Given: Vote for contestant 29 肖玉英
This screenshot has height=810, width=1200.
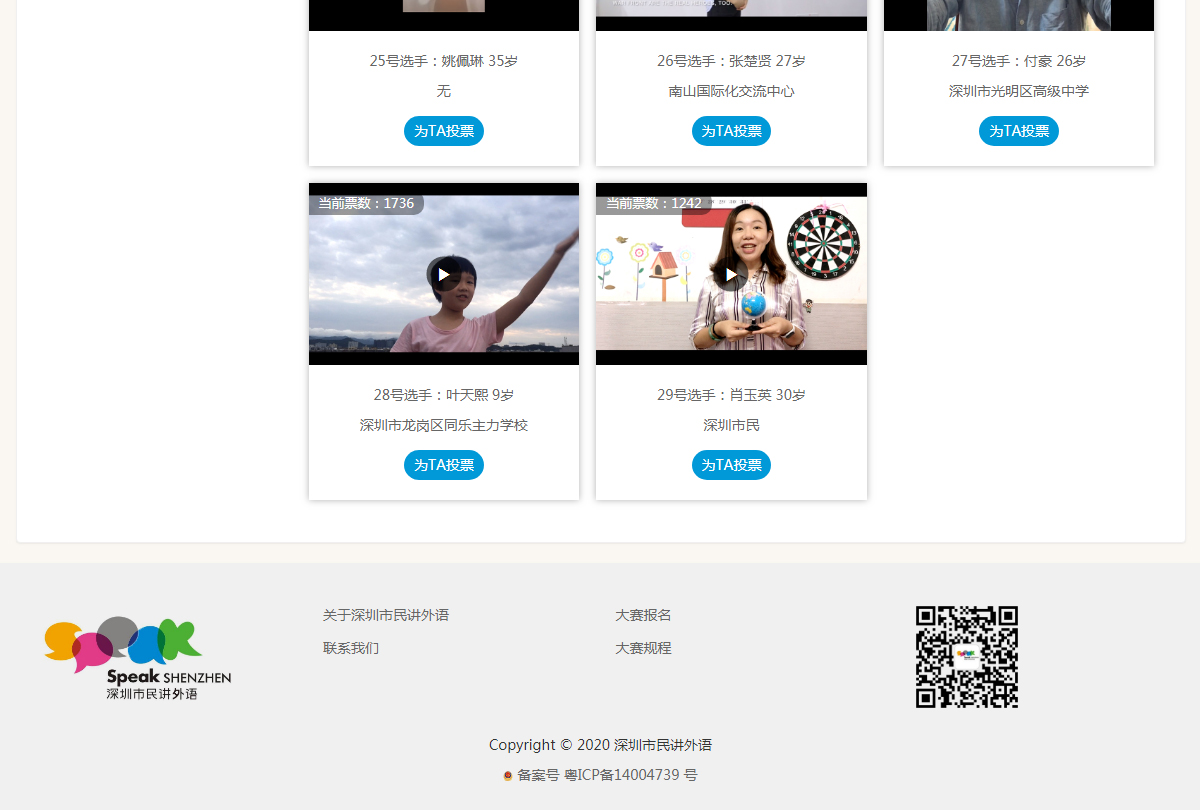Looking at the screenshot, I should 731,465.
